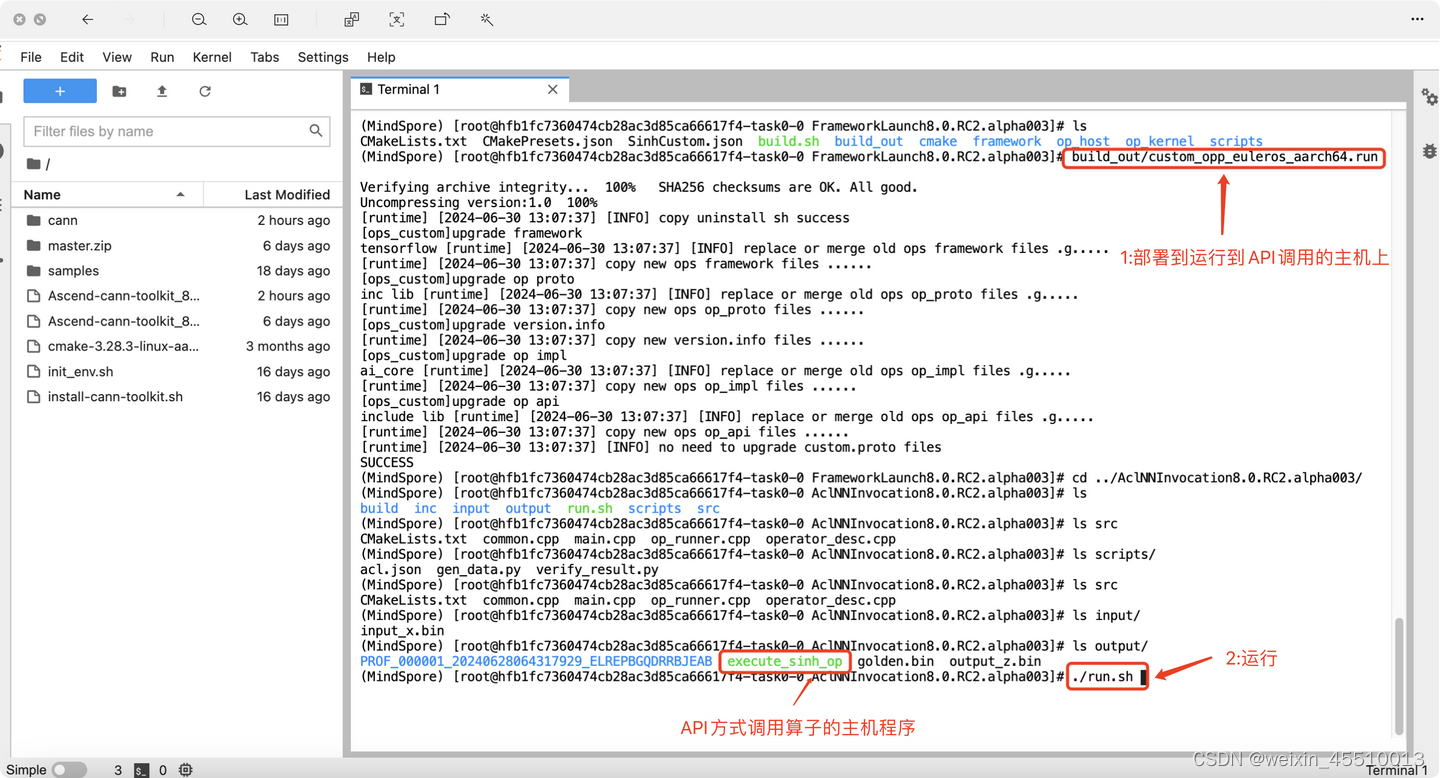Click the SUCCESS line in the terminal
1440x778 pixels.
(x=387, y=463)
